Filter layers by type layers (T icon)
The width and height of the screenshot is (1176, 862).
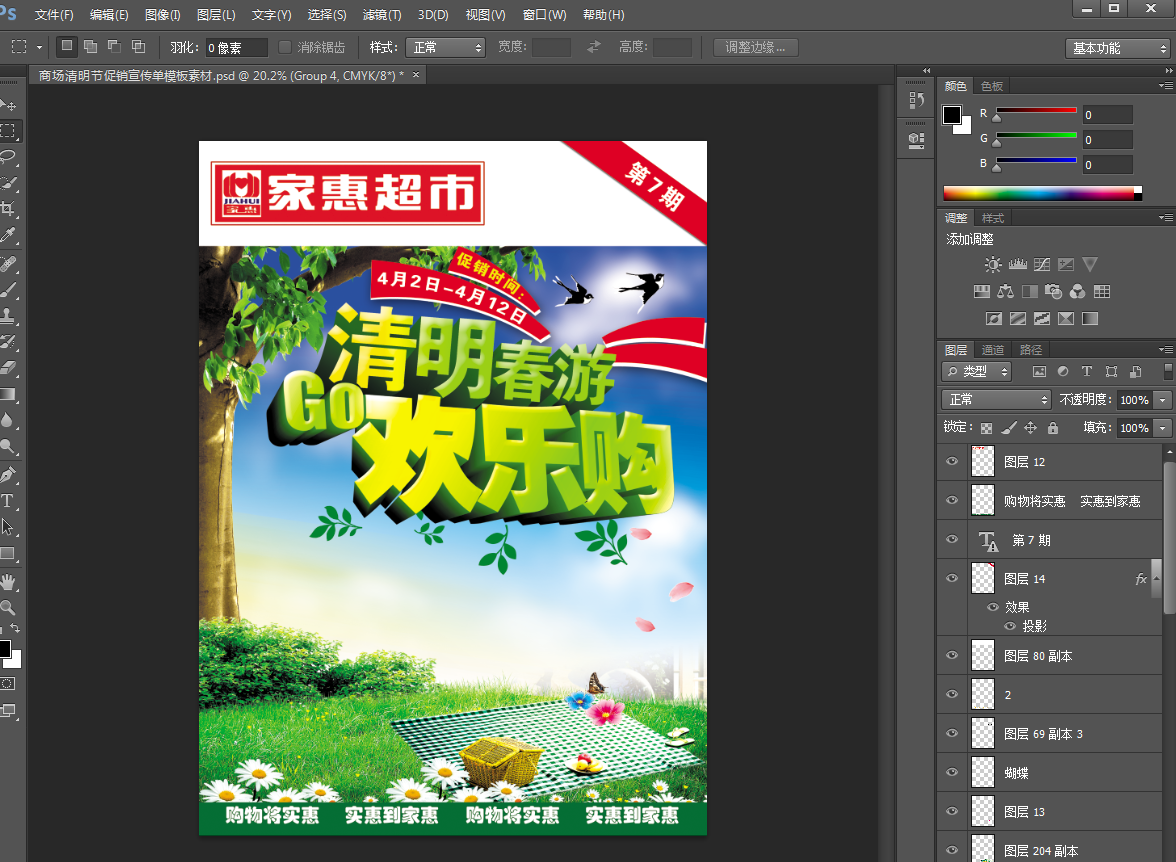pos(1087,371)
